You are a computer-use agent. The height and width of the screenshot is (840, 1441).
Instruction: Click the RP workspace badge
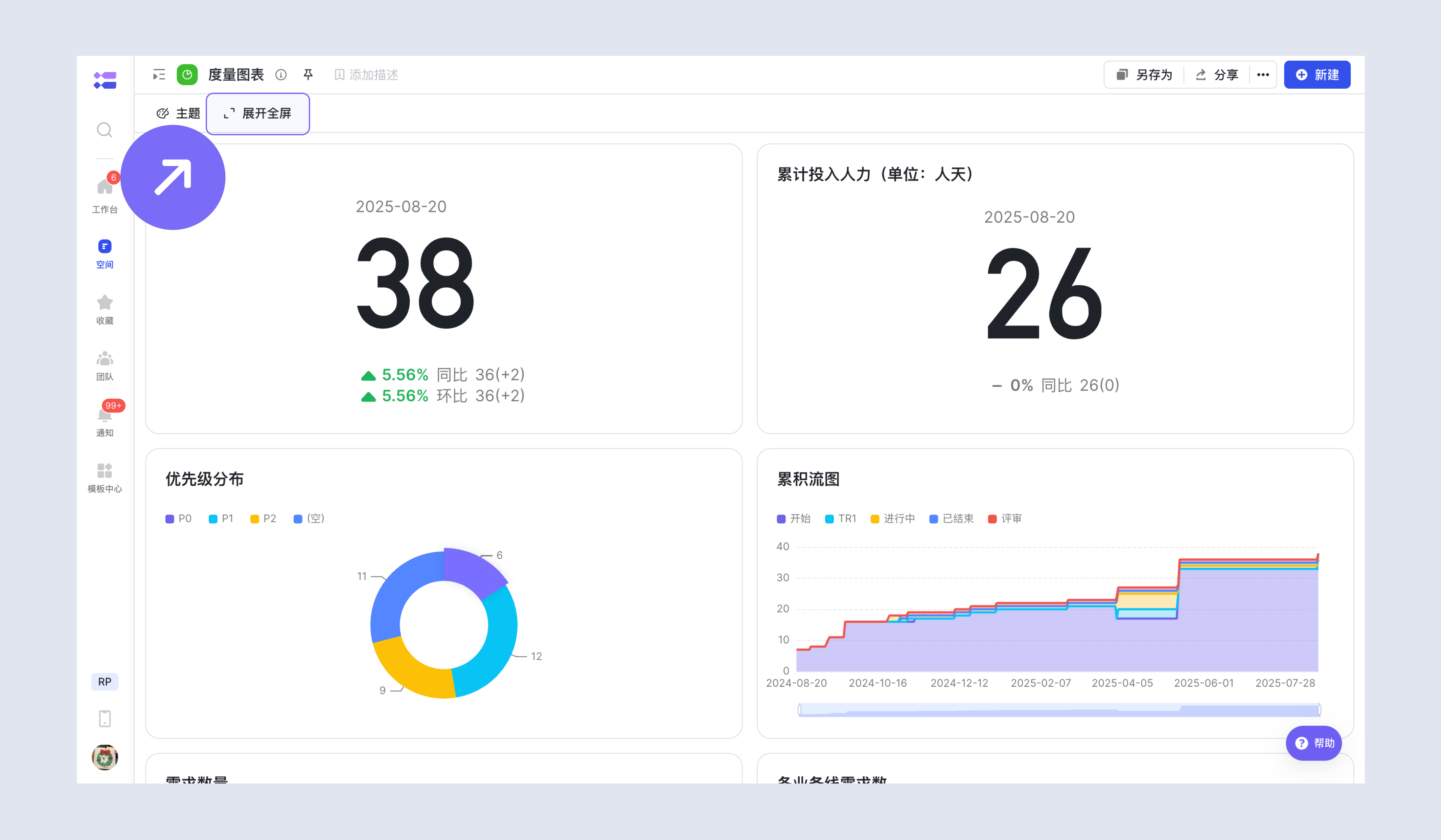tap(105, 682)
